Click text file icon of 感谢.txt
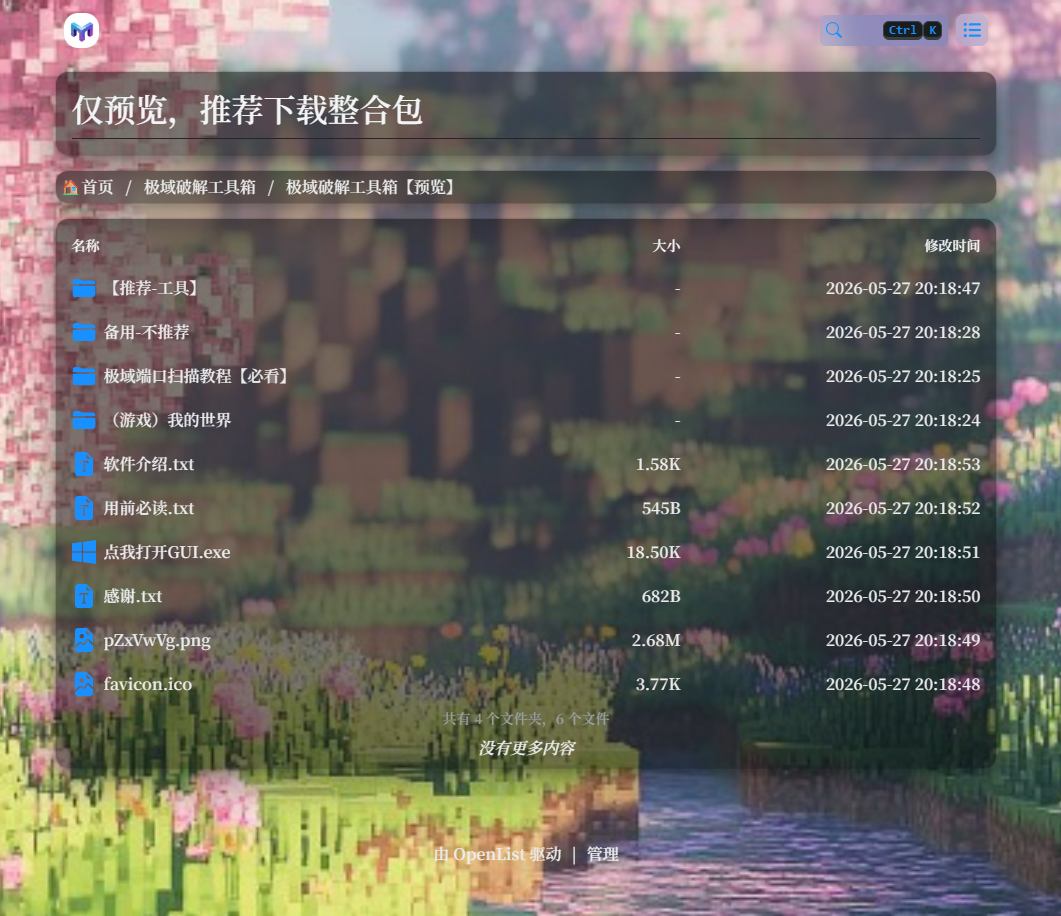This screenshot has width=1061, height=916. pyautogui.click(x=84, y=596)
